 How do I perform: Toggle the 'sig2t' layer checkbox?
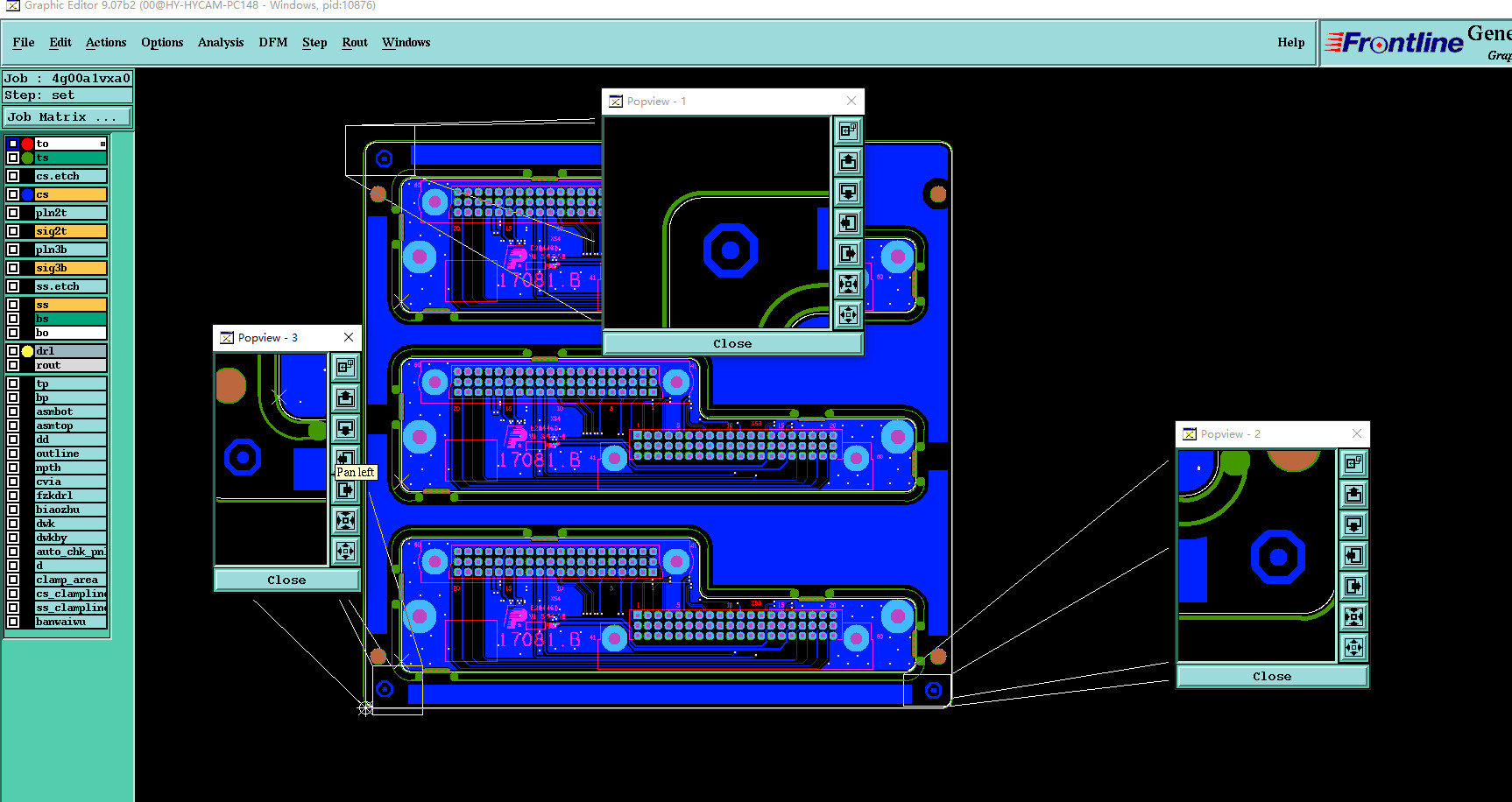(x=13, y=231)
